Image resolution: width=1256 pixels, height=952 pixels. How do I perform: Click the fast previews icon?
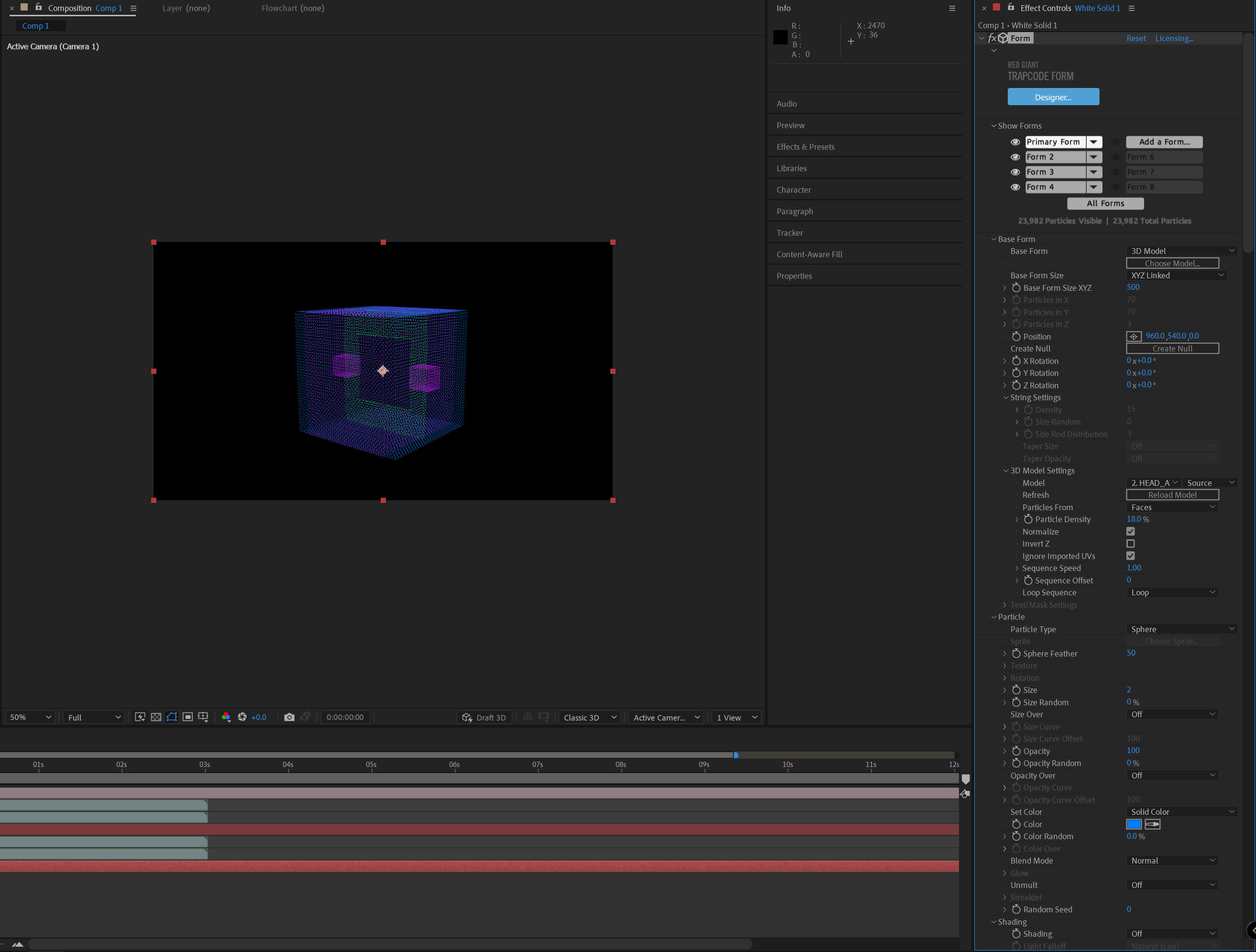140,717
